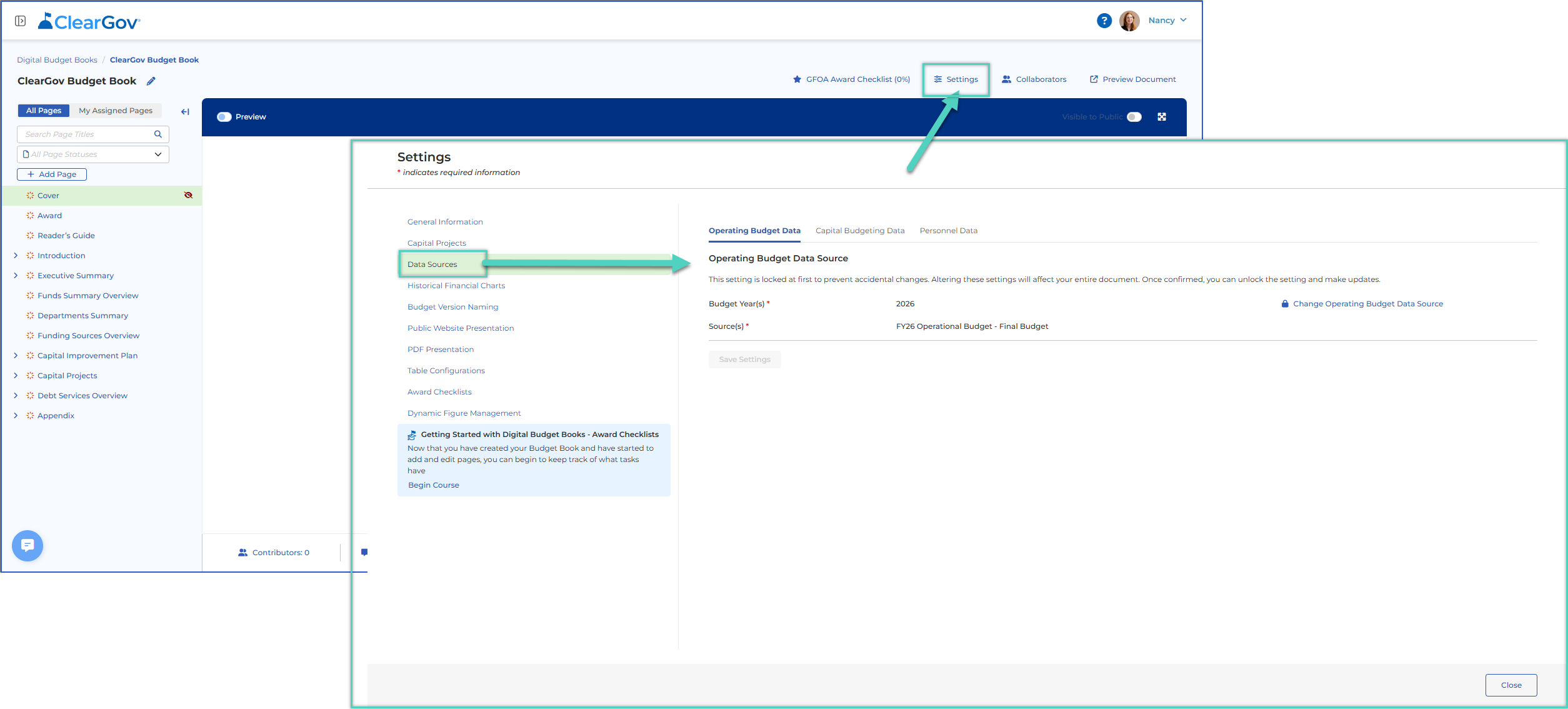
Task: Open Public Website Presentation settings
Action: 461,328
